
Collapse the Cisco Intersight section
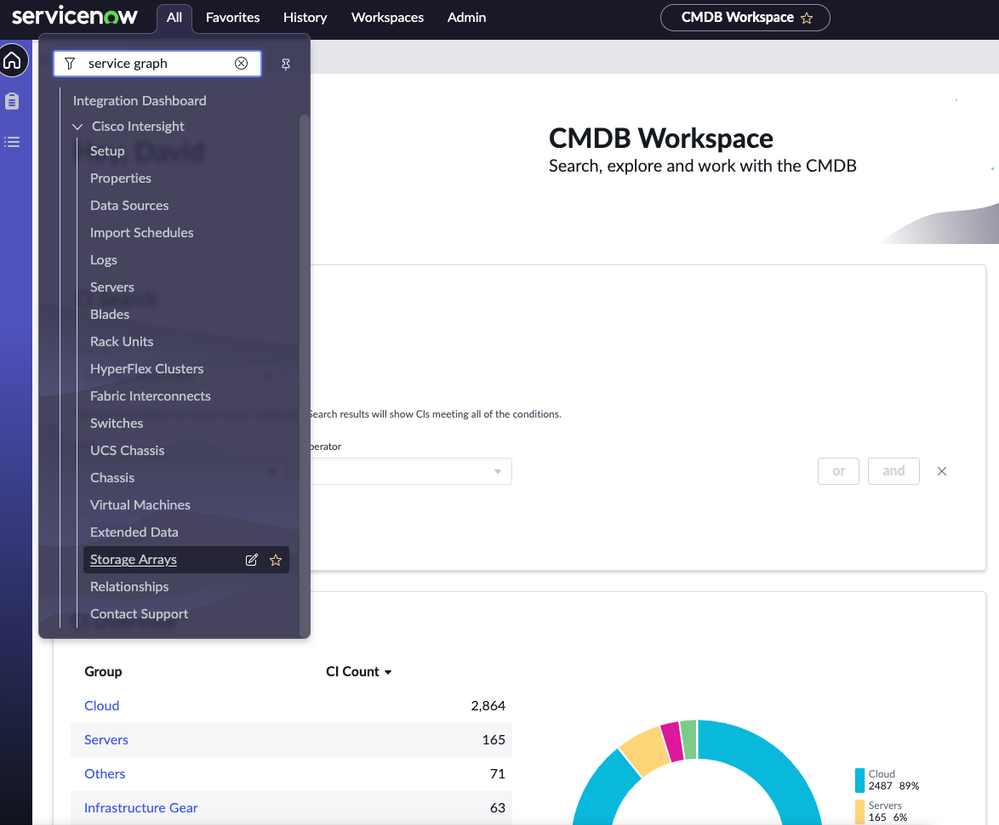tap(78, 126)
